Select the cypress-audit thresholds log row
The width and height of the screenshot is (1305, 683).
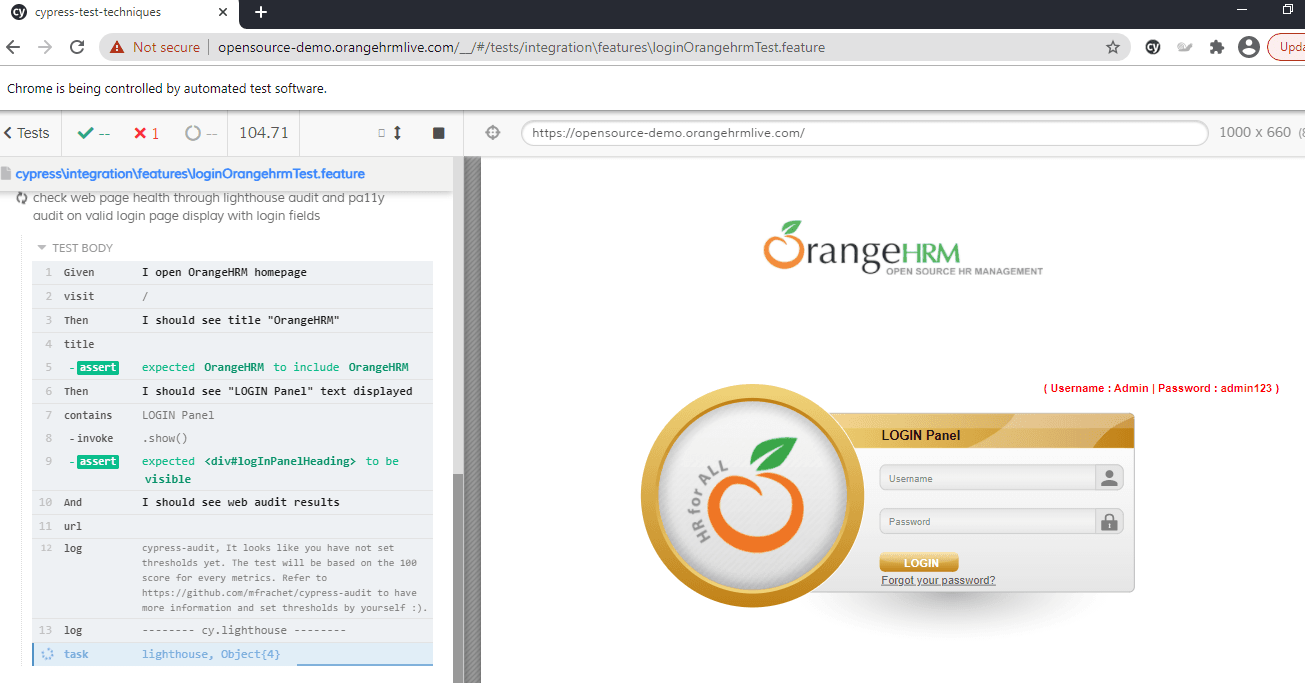232,578
